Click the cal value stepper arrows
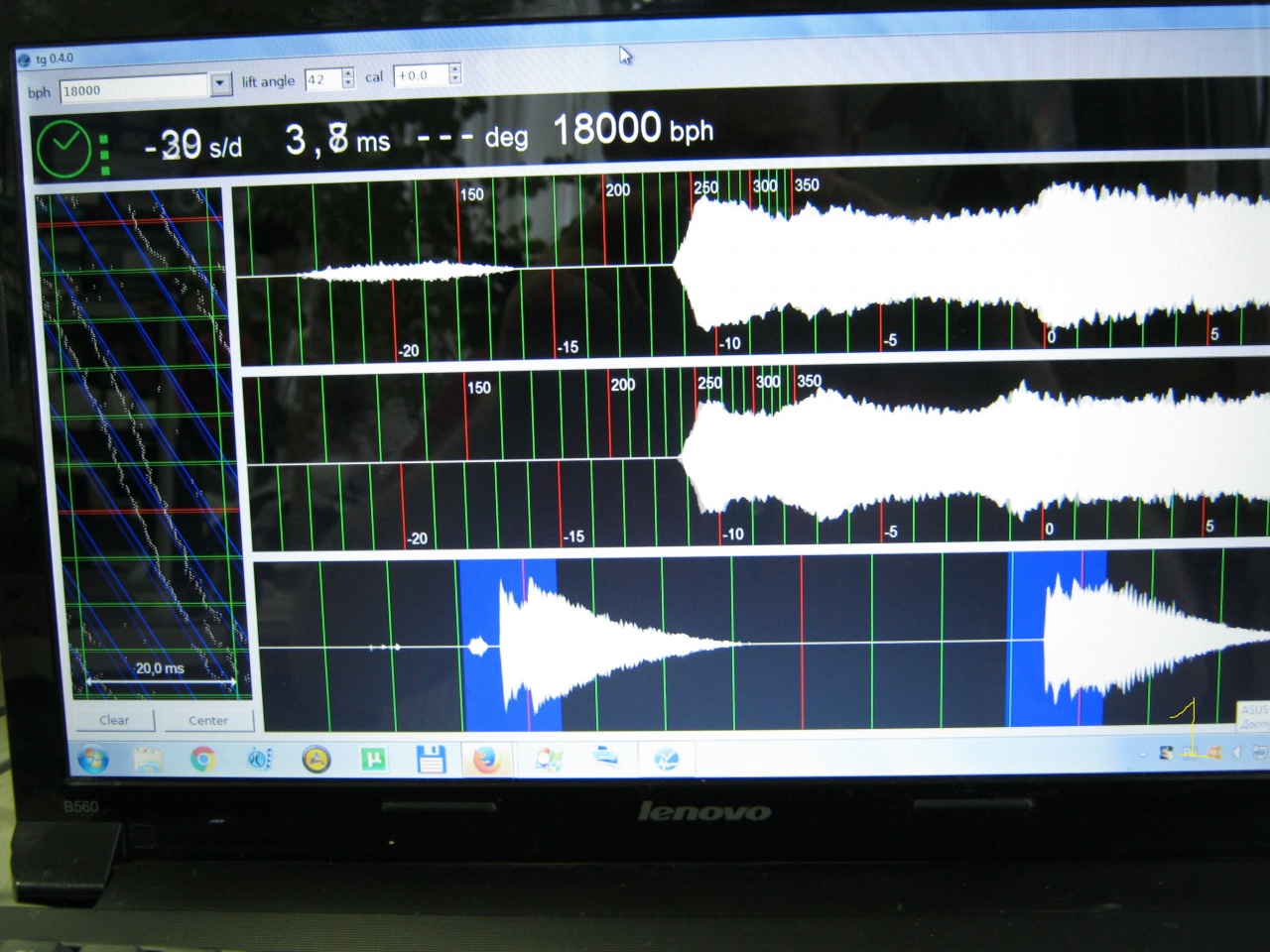 (454, 74)
